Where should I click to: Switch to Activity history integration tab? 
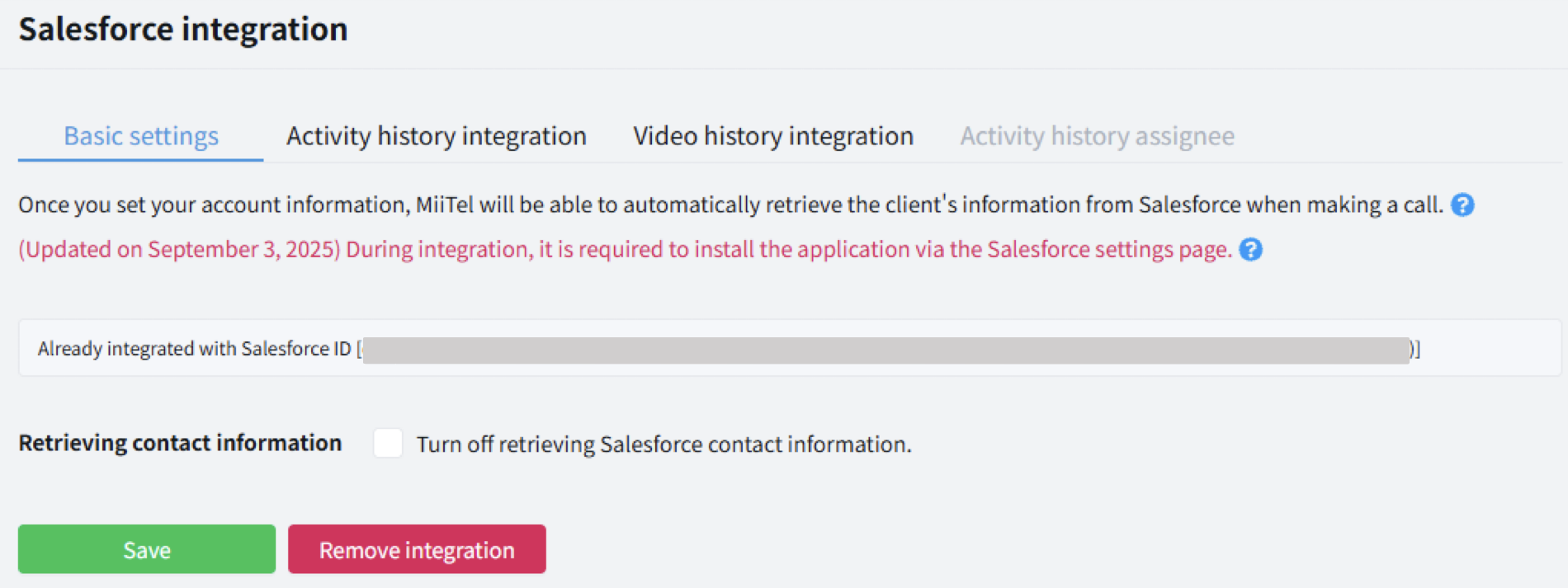437,136
